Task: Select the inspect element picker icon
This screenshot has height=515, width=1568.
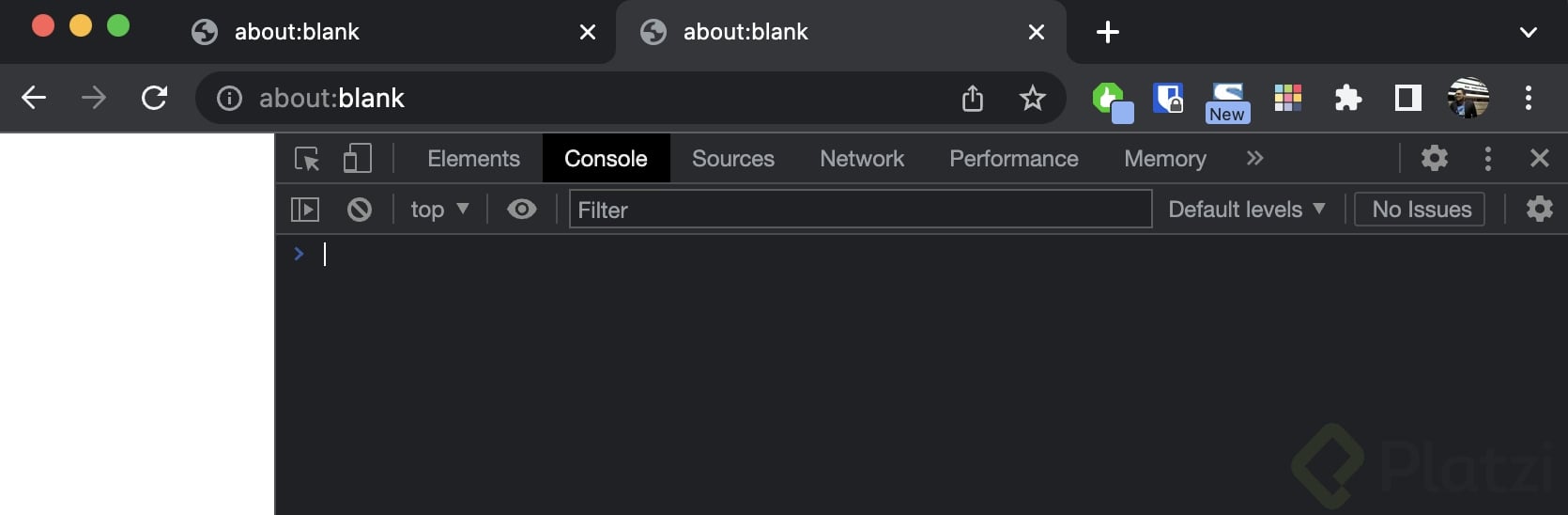Action: 307,159
